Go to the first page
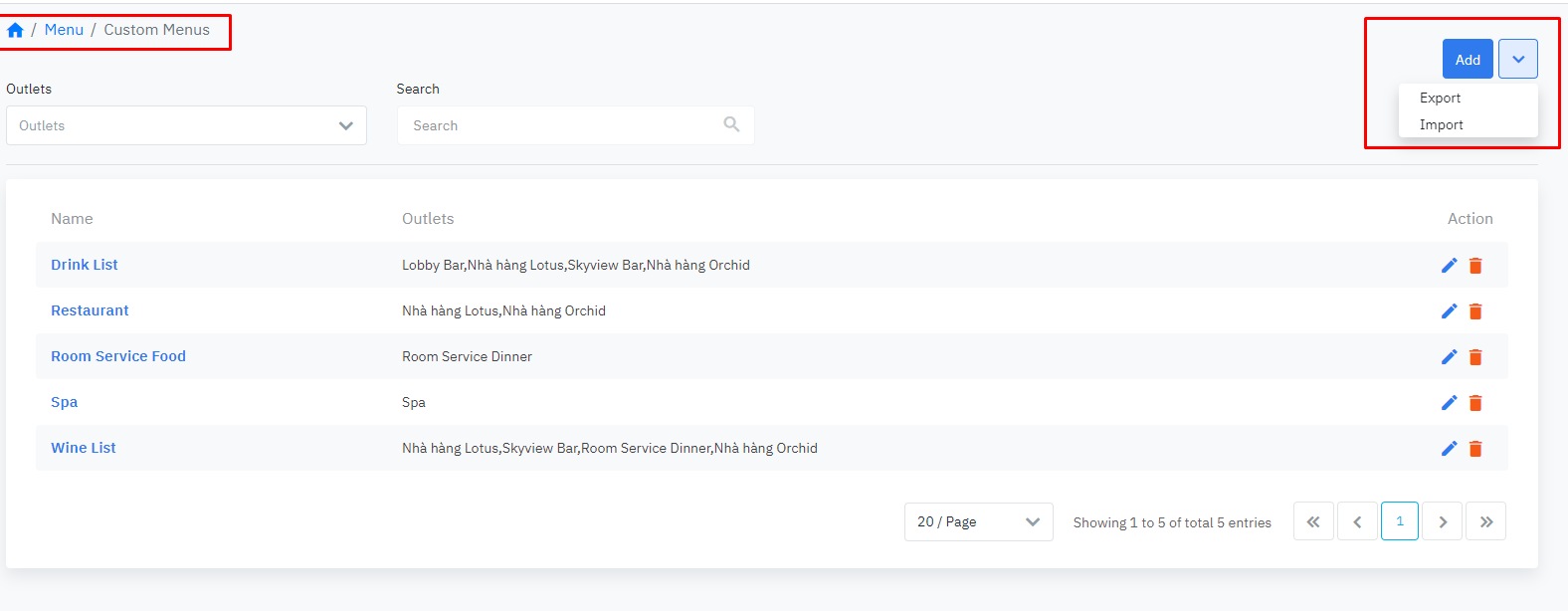 [x=1313, y=521]
